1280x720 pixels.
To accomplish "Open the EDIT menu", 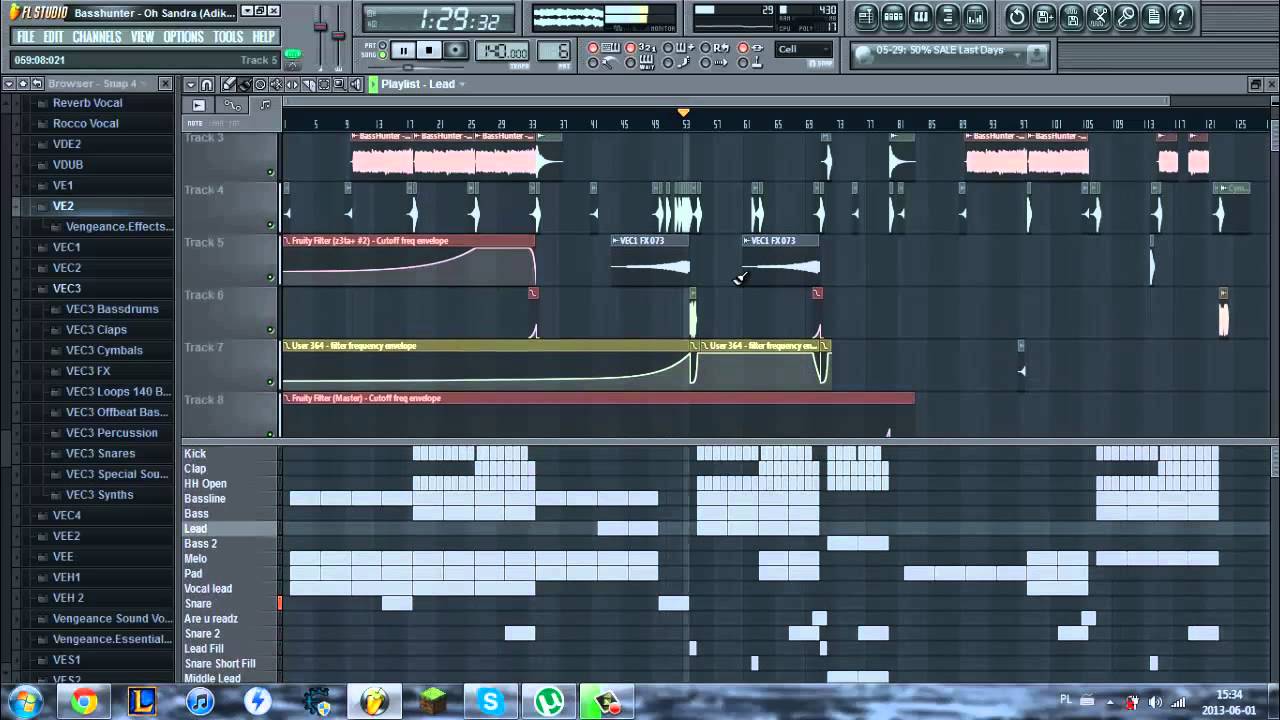I will click(53, 37).
